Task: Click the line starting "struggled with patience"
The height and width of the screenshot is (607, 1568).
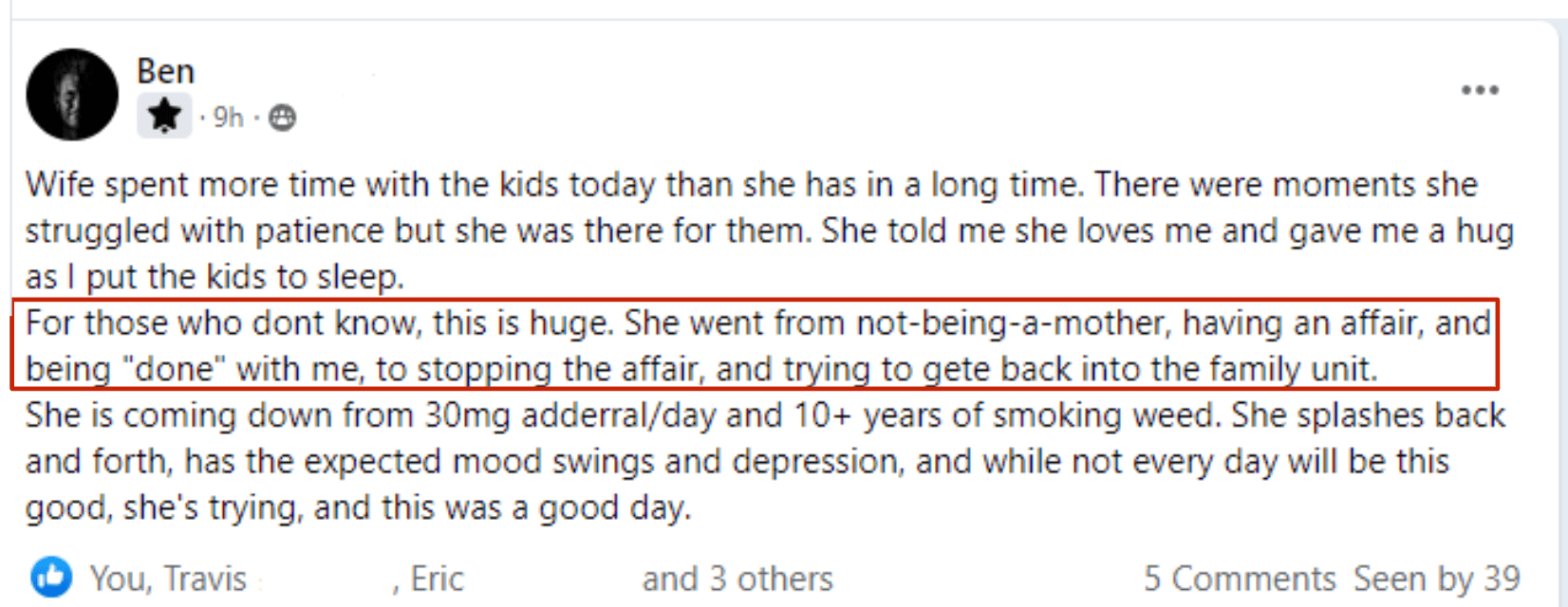Action: click(x=769, y=230)
